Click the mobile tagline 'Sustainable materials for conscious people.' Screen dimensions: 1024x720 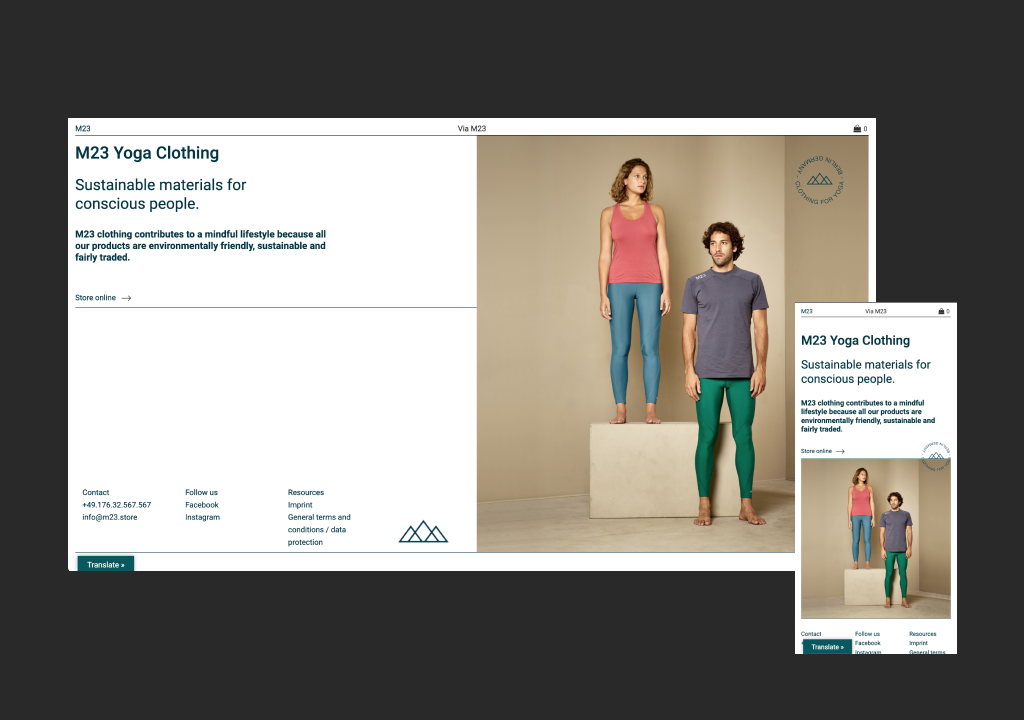[x=866, y=372]
